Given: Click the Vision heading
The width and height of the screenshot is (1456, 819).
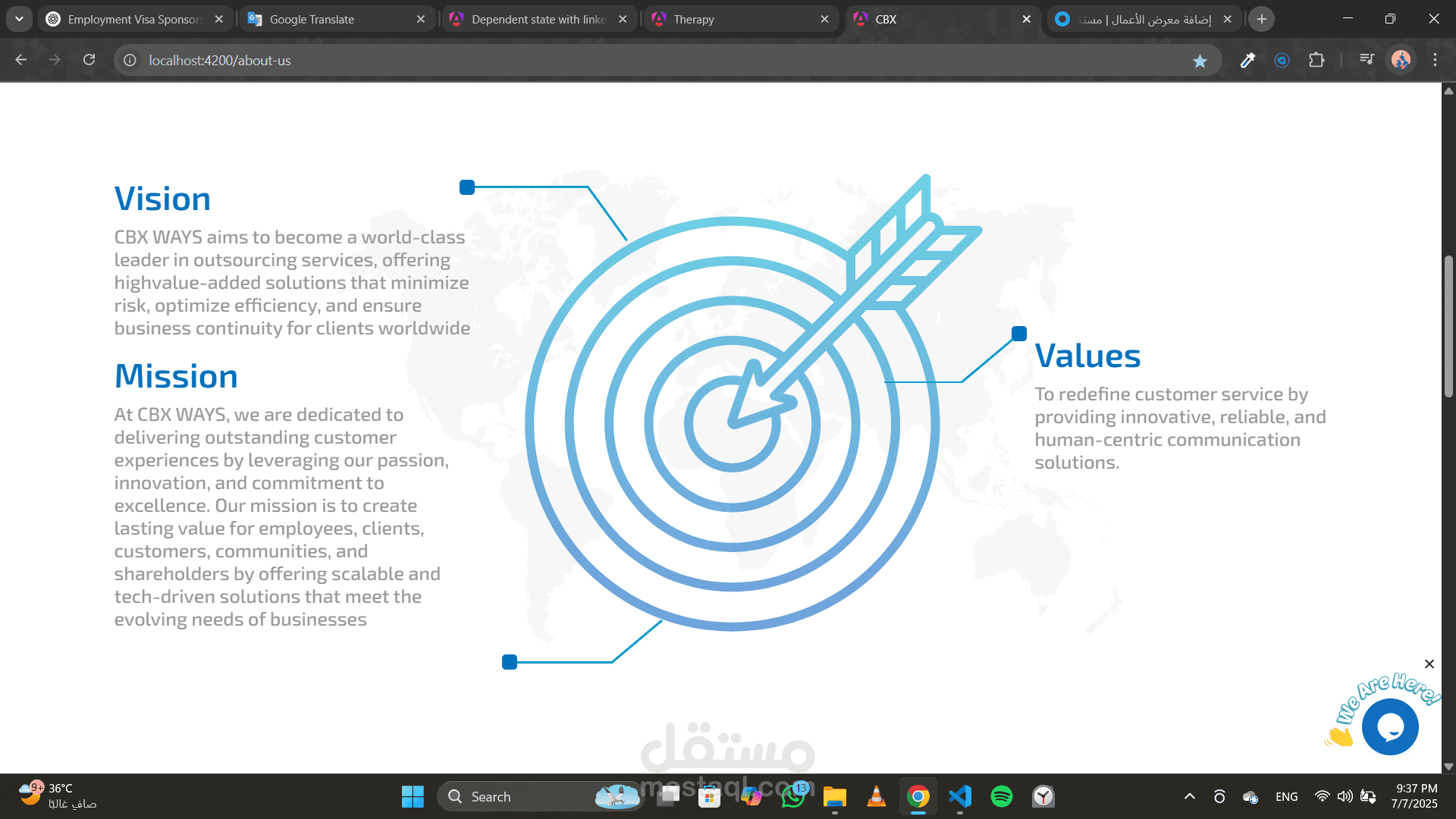Looking at the screenshot, I should (x=162, y=199).
